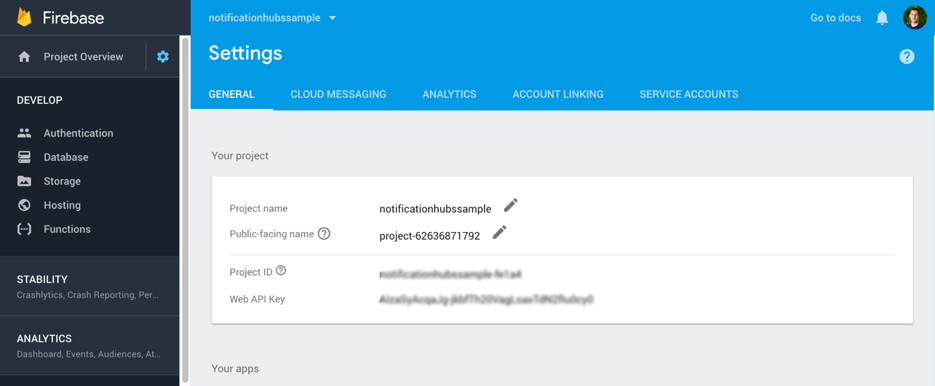The image size is (935, 386).
Task: Click help icon beside Public-facing name
Action: coord(324,234)
